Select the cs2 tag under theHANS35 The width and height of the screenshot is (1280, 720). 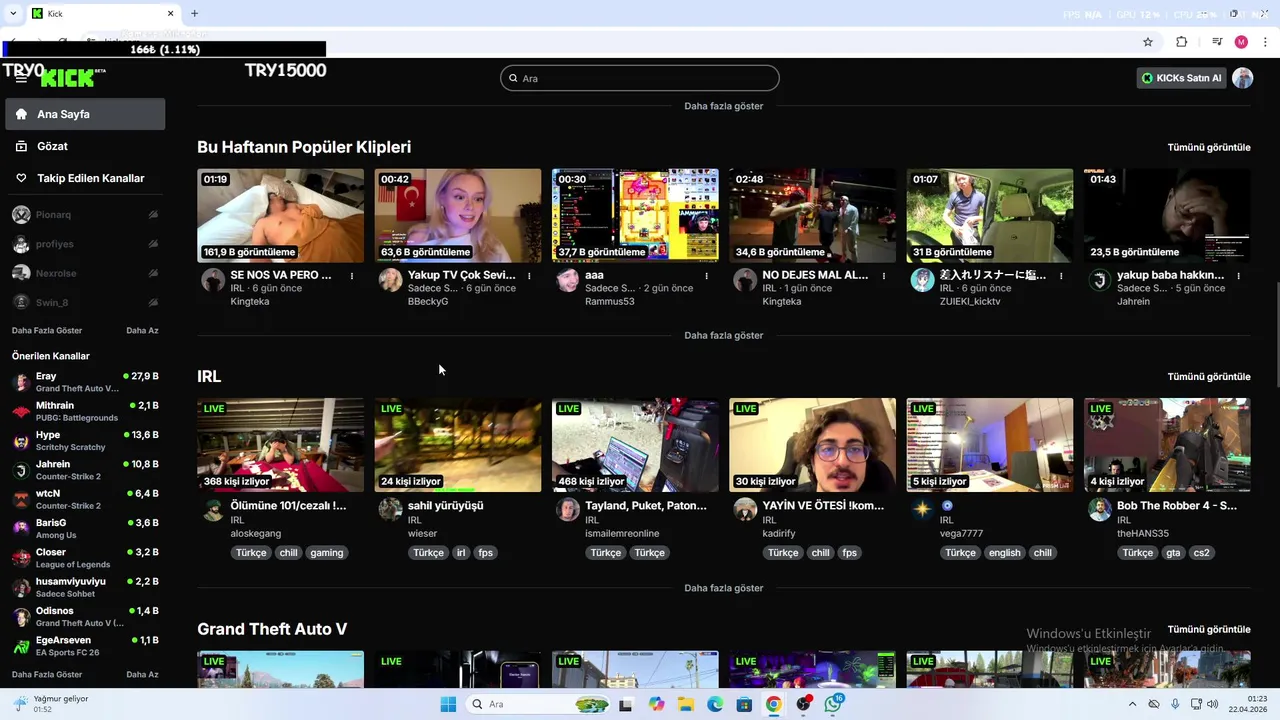[1201, 553]
